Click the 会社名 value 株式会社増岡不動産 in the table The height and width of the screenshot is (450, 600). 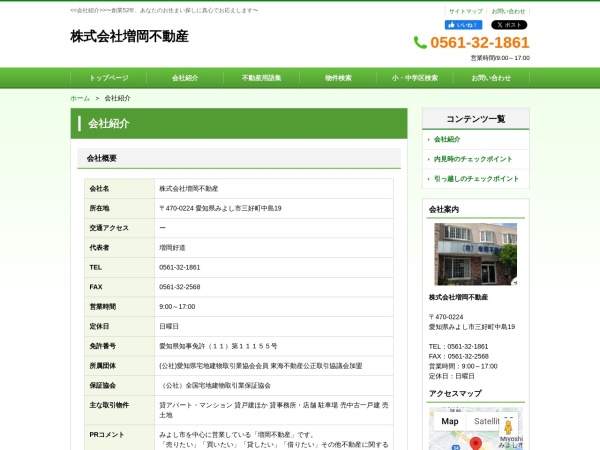(189, 188)
